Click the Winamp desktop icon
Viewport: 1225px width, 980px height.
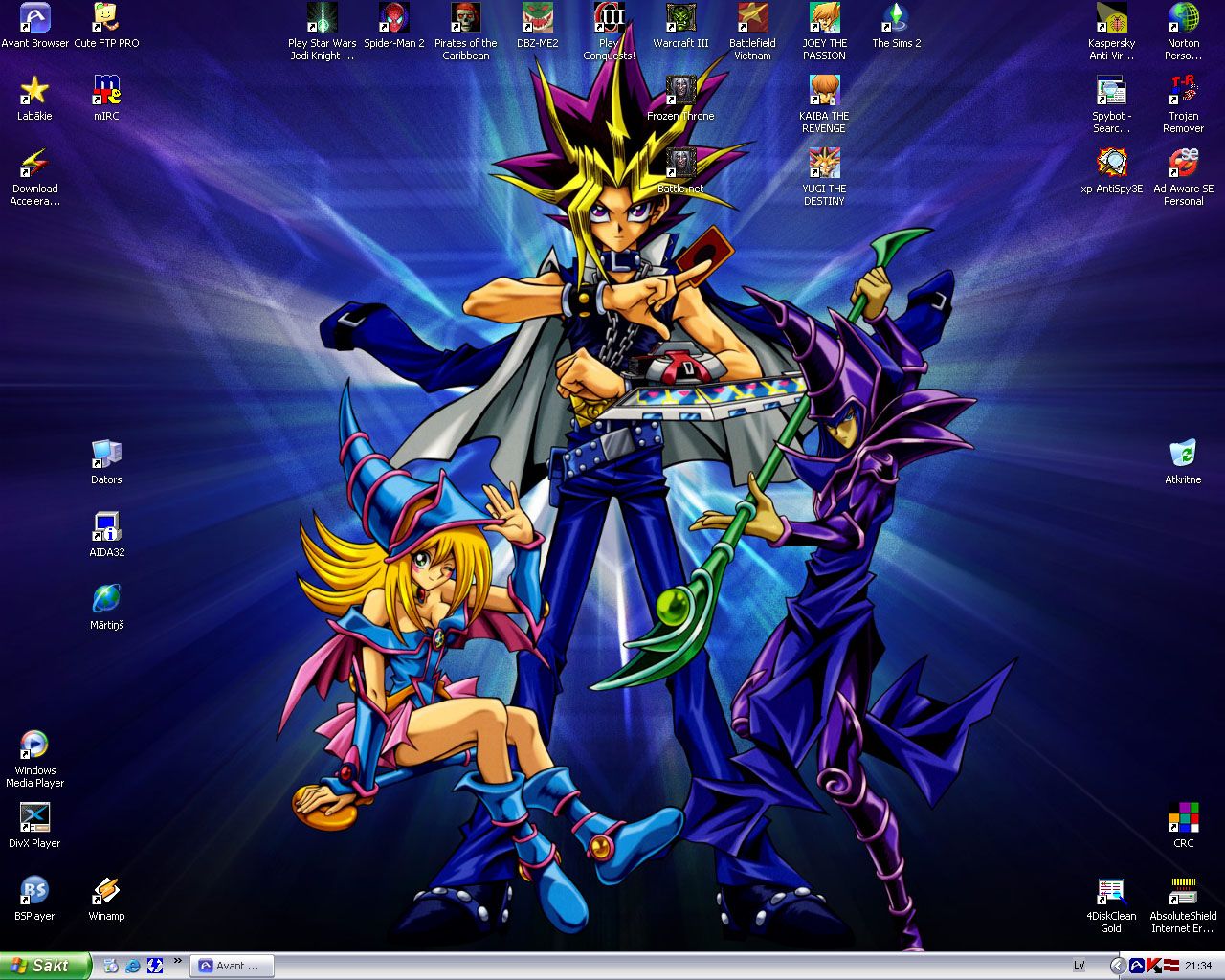106,899
